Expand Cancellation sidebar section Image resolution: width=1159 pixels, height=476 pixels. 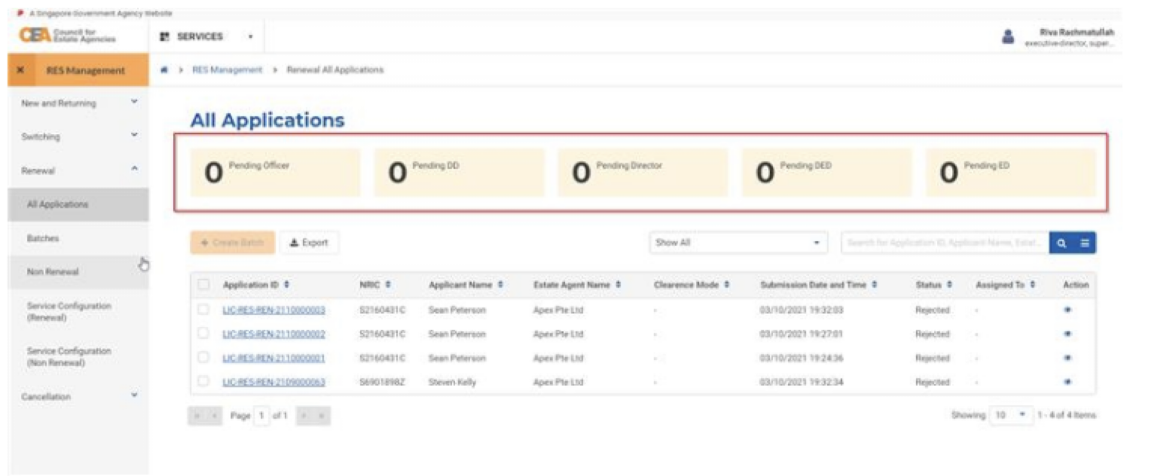134,396
